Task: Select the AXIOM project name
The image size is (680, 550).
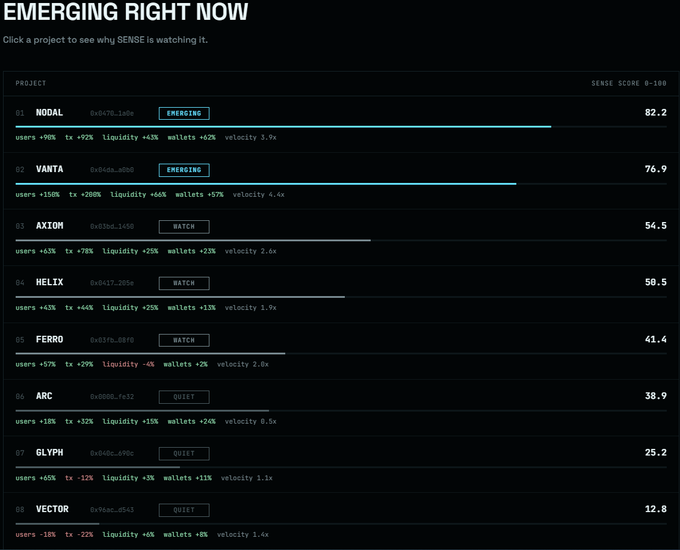Action: (x=49, y=226)
